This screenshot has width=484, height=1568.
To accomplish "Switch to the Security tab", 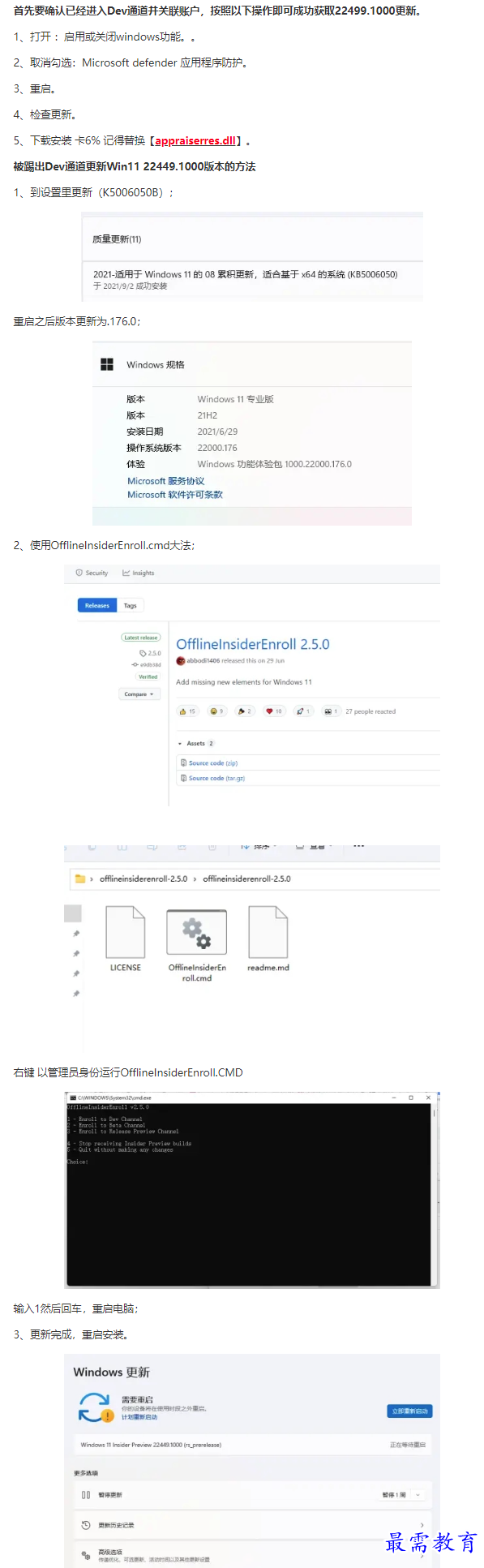I will point(92,573).
